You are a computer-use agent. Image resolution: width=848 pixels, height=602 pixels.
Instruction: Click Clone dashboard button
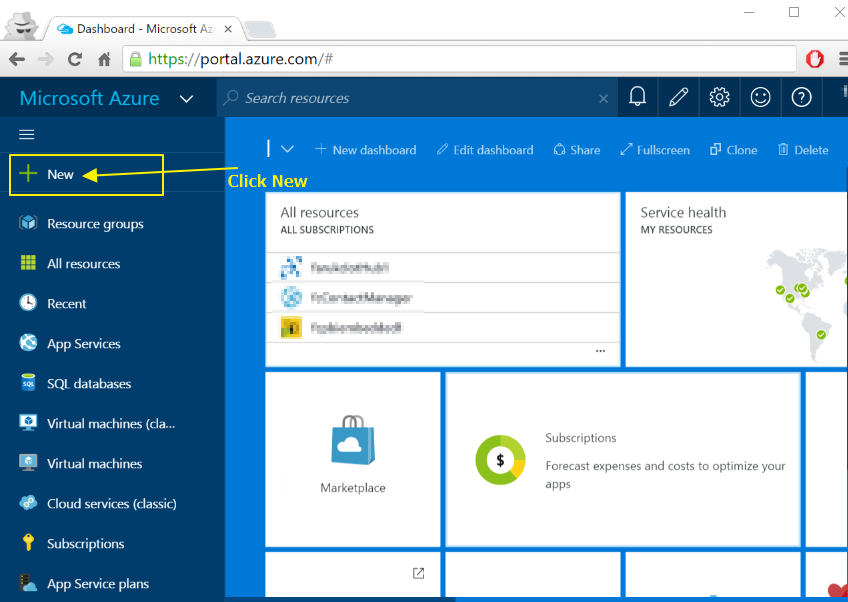click(x=733, y=150)
